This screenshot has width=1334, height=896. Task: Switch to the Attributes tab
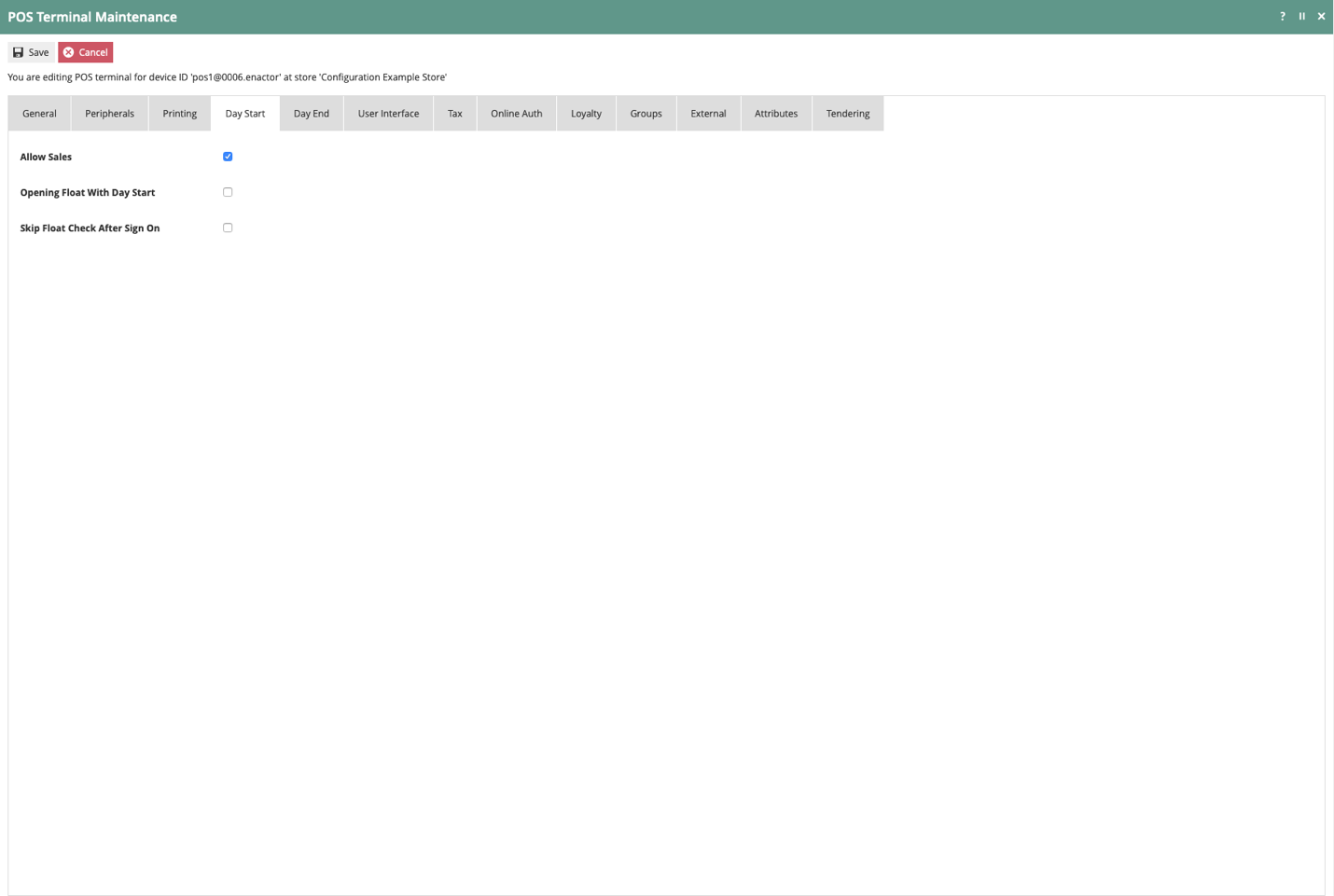click(x=776, y=114)
